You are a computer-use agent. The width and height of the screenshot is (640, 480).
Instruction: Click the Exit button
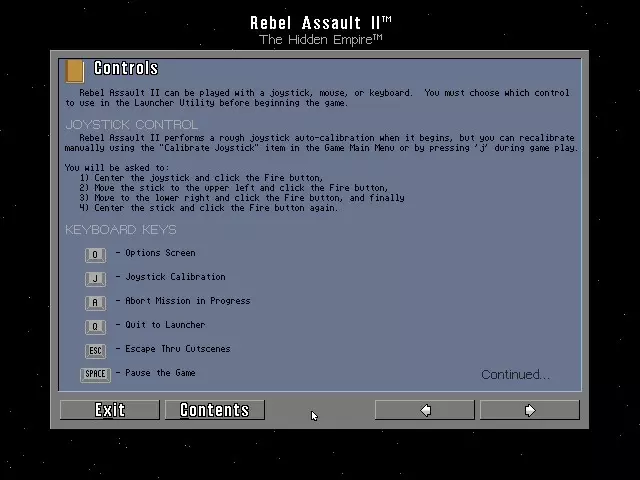tap(110, 410)
